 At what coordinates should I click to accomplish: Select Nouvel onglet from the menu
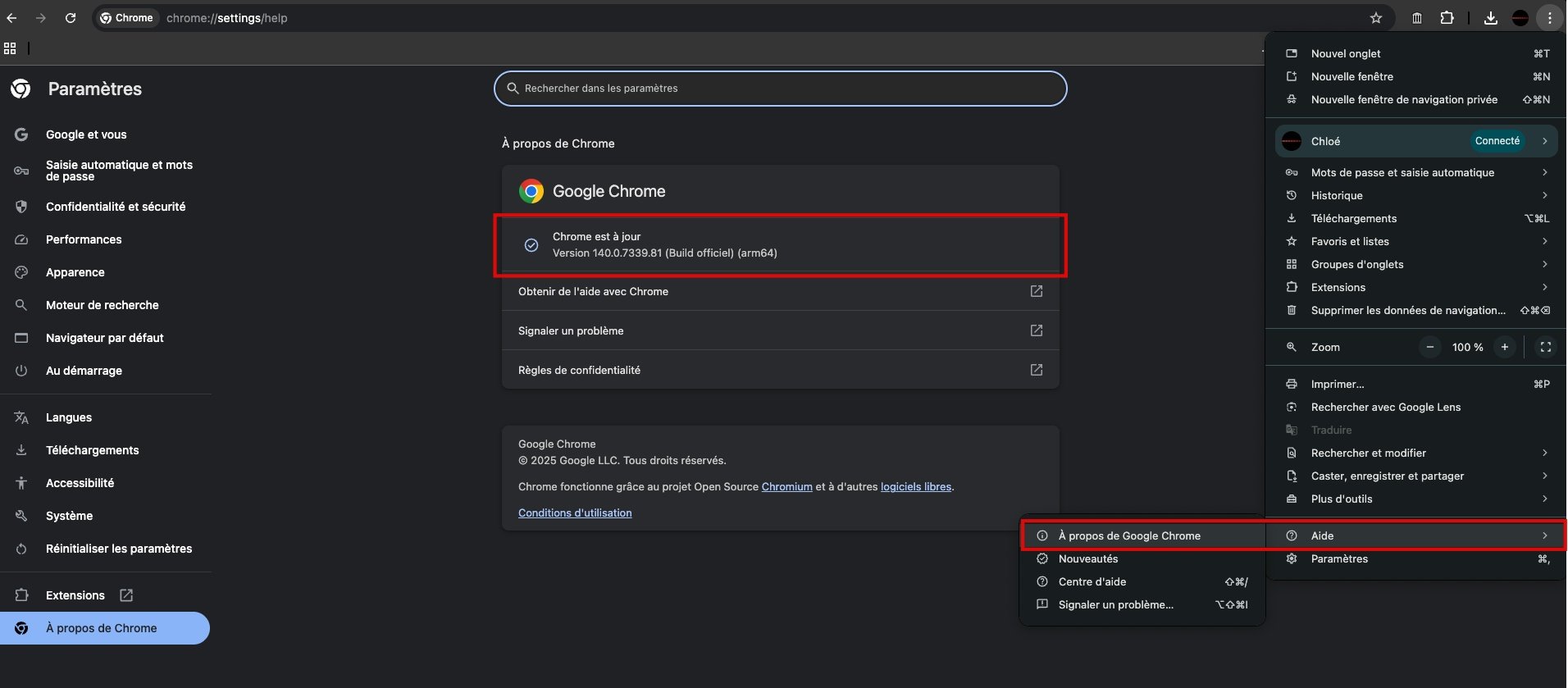1416,53
